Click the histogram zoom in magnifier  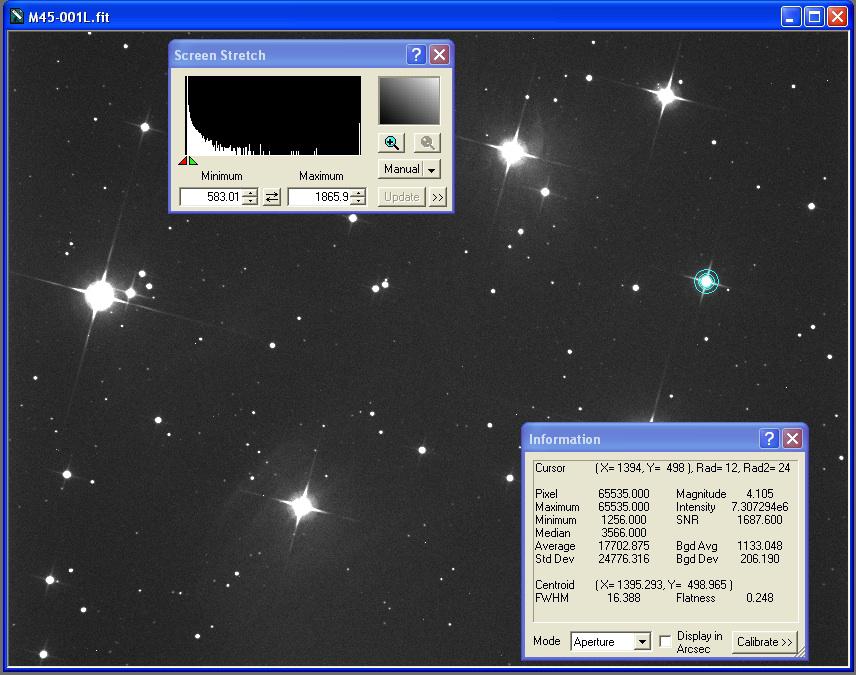(392, 143)
